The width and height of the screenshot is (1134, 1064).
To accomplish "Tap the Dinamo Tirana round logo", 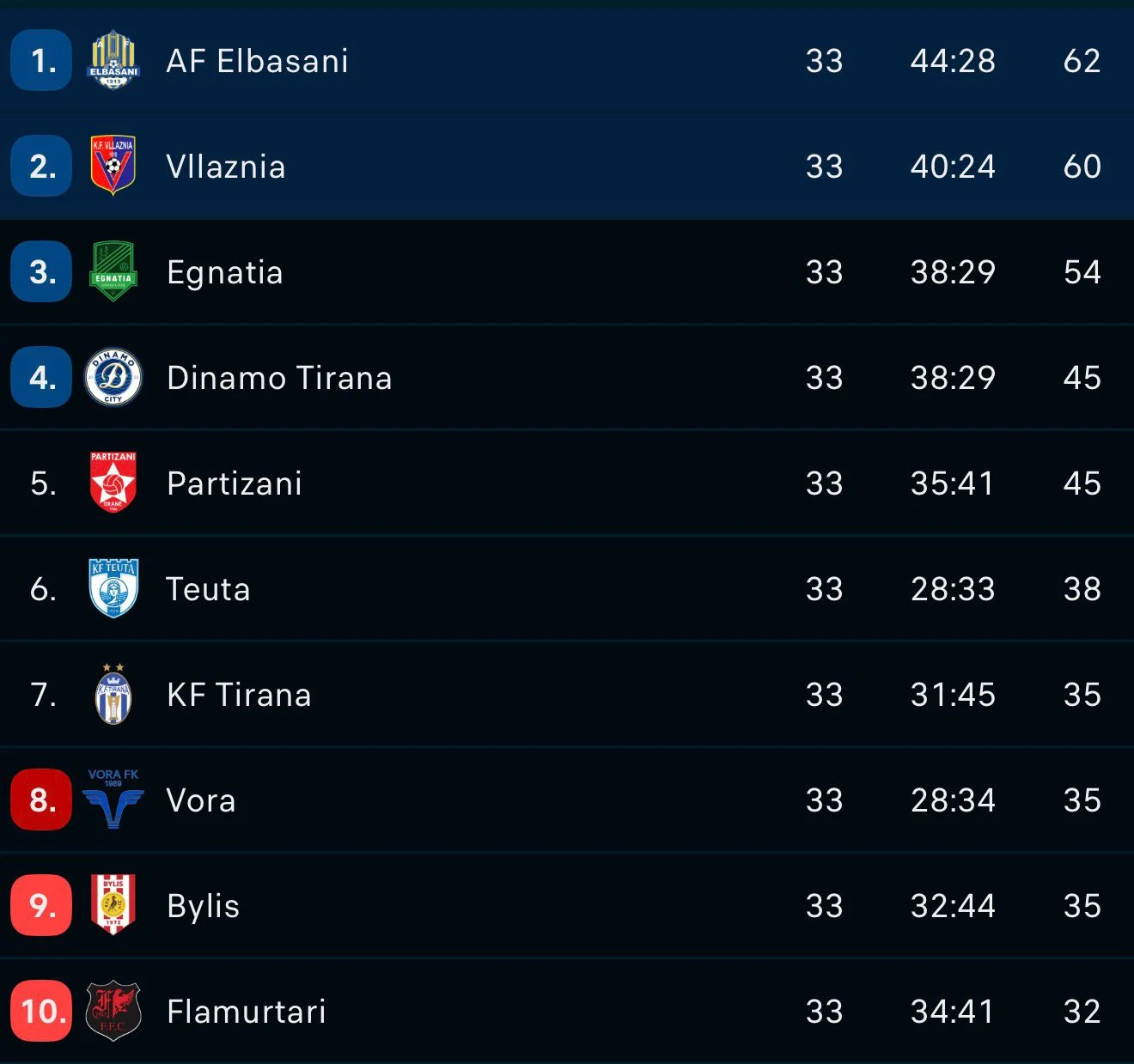I will [113, 377].
